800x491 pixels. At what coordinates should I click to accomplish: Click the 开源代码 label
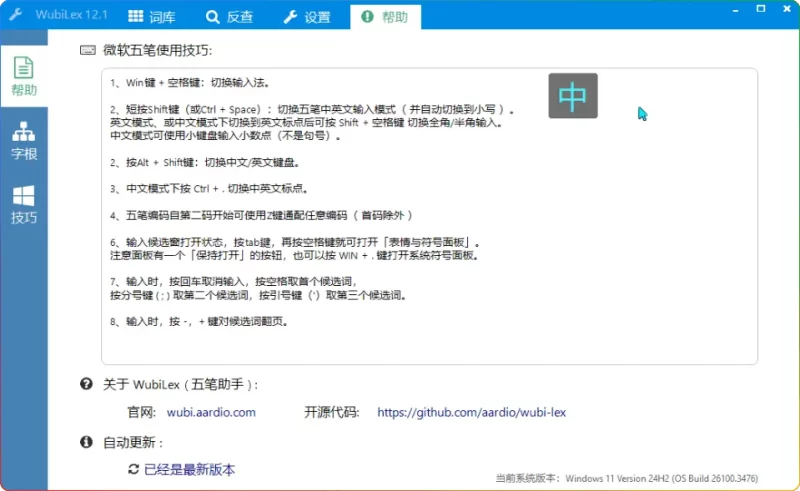pyautogui.click(x=332, y=412)
